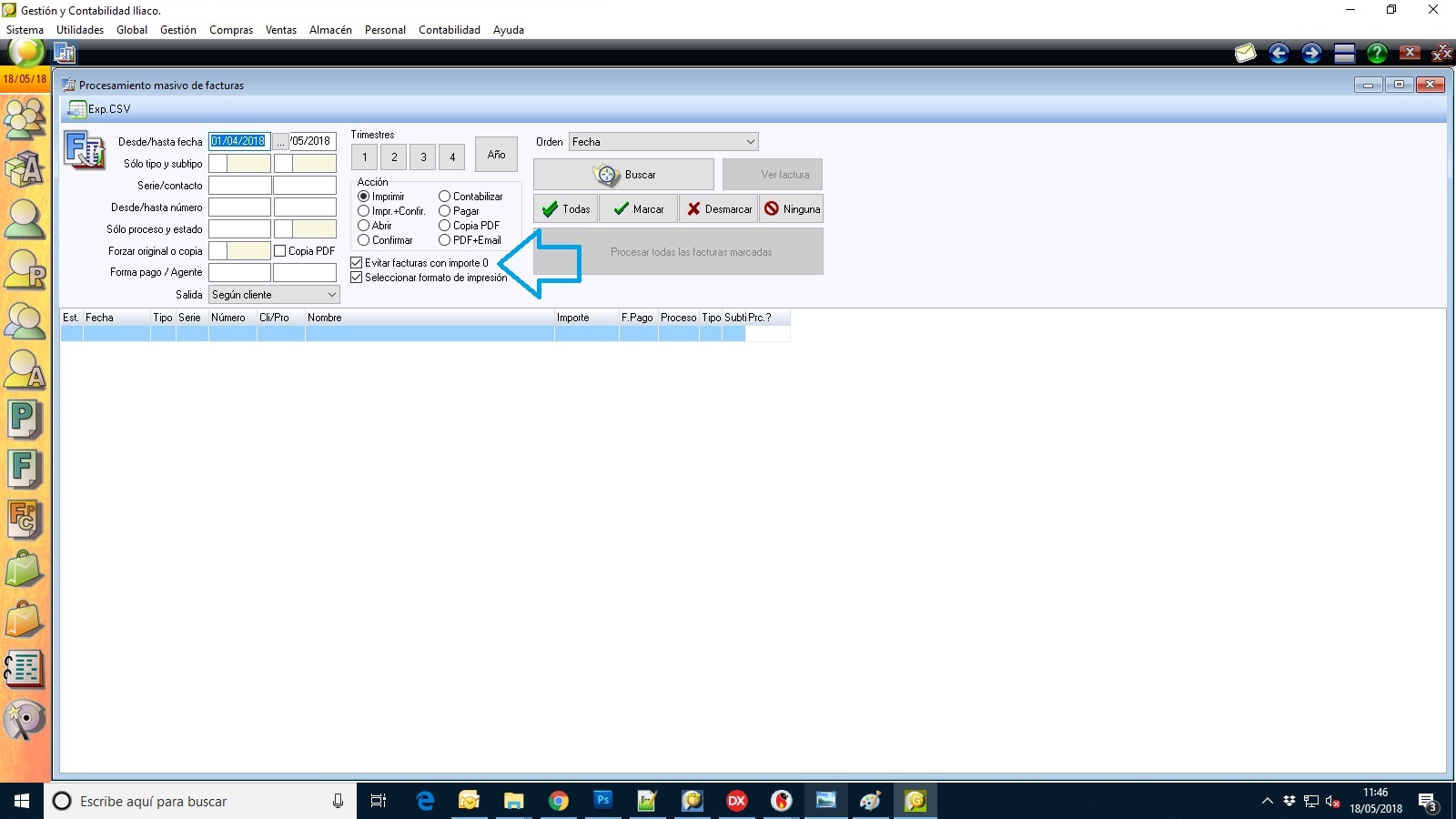Click the Año button
The width and height of the screenshot is (1456, 819).
pyautogui.click(x=496, y=155)
